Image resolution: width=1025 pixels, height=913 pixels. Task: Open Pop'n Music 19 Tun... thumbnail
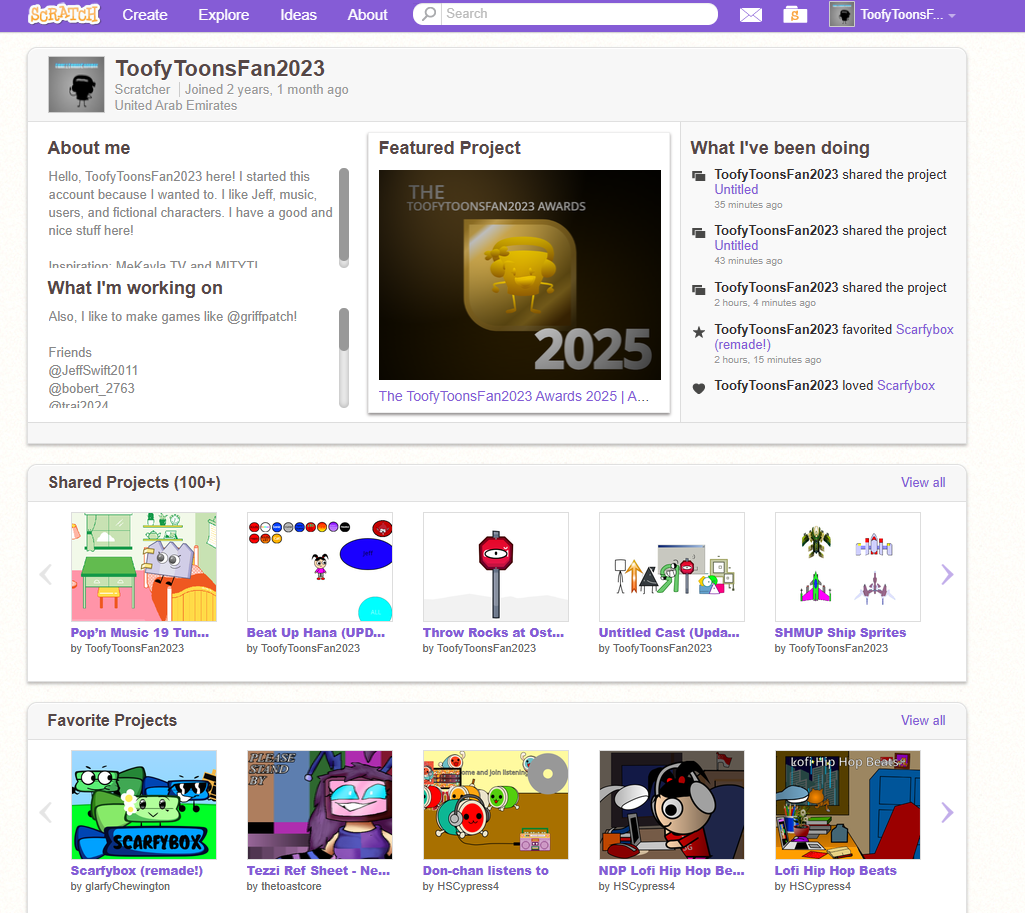coord(144,567)
